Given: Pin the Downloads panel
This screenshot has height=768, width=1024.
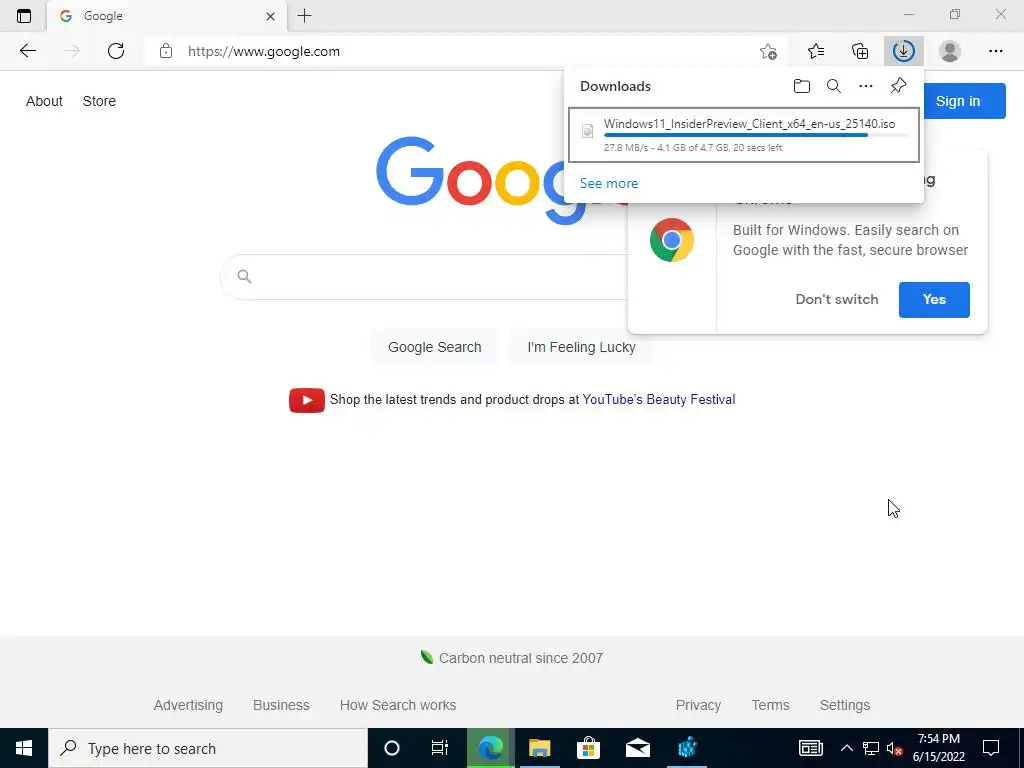Looking at the screenshot, I should tap(898, 86).
